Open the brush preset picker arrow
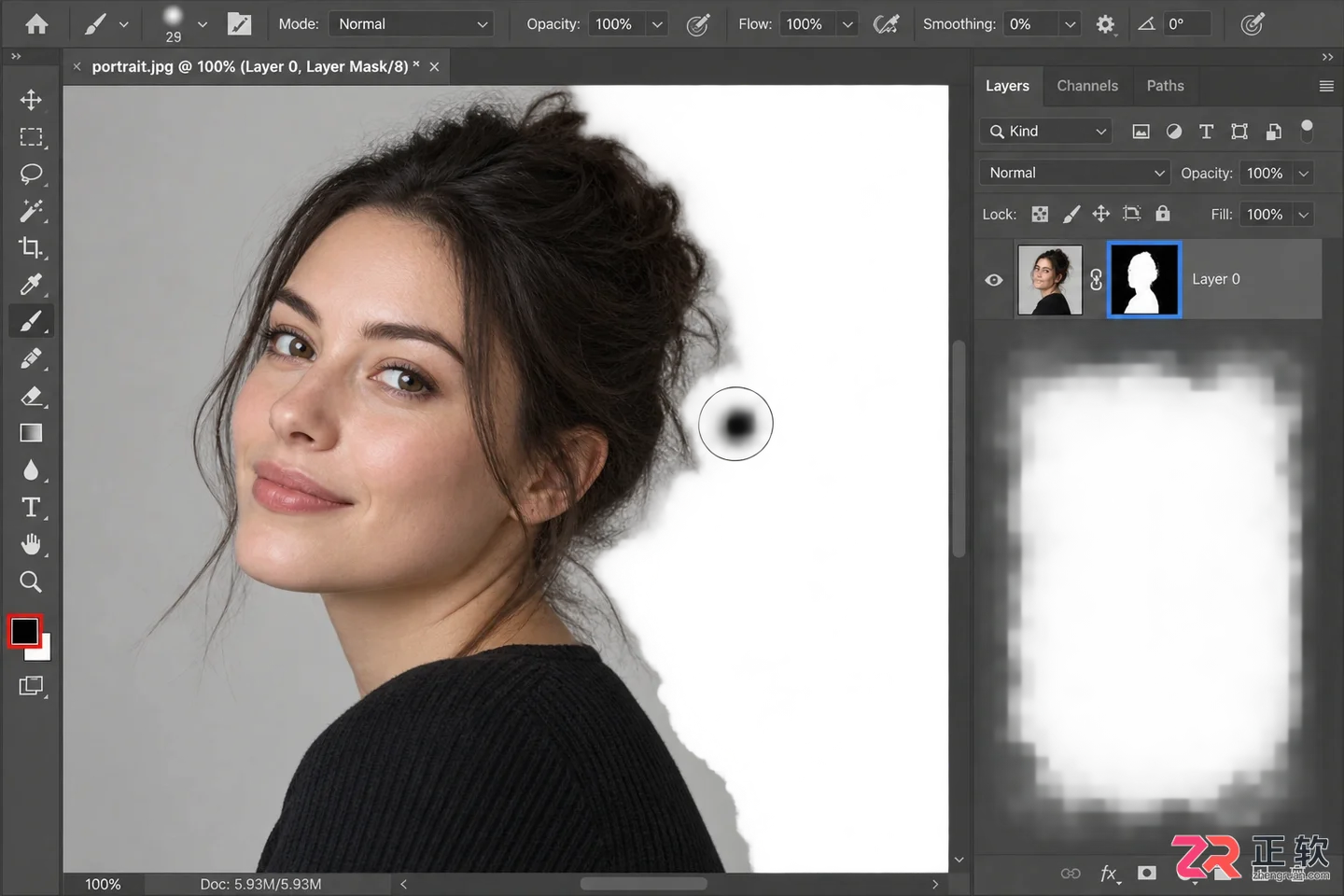This screenshot has height=896, width=1344. coord(202,24)
